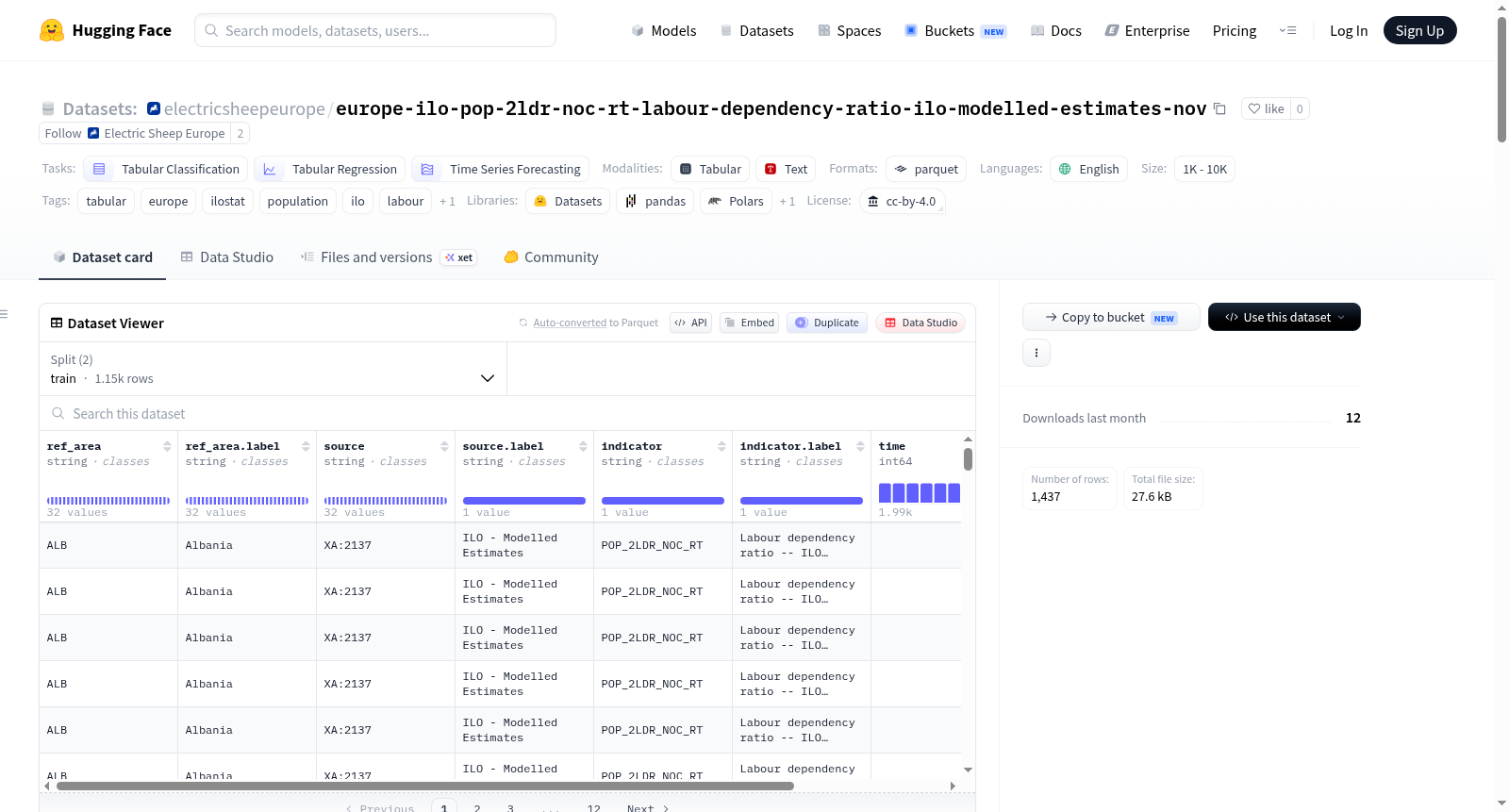
Task: Filter by Text modality
Action: (x=786, y=169)
